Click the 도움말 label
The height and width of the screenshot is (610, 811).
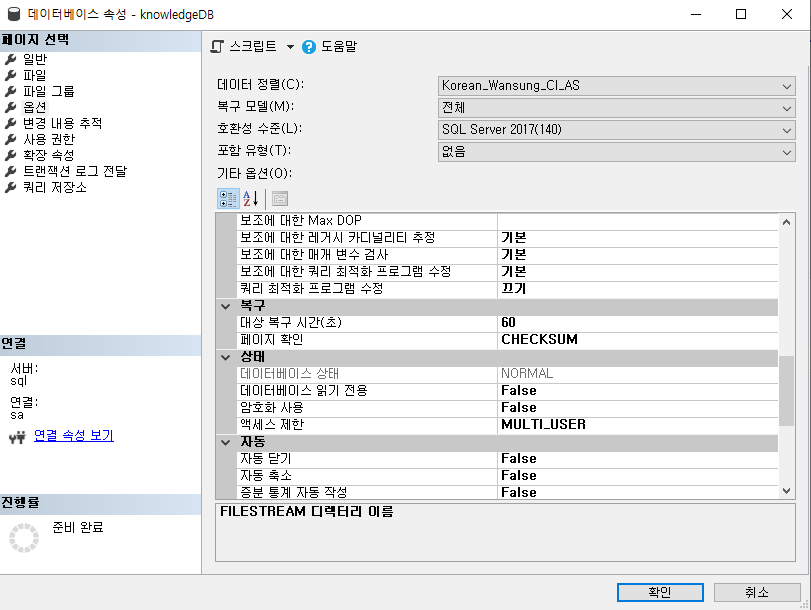click(x=339, y=47)
